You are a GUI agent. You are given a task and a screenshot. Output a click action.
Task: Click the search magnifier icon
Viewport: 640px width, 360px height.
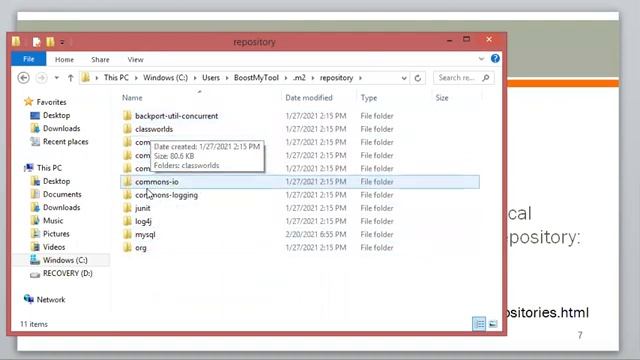coord(486,78)
